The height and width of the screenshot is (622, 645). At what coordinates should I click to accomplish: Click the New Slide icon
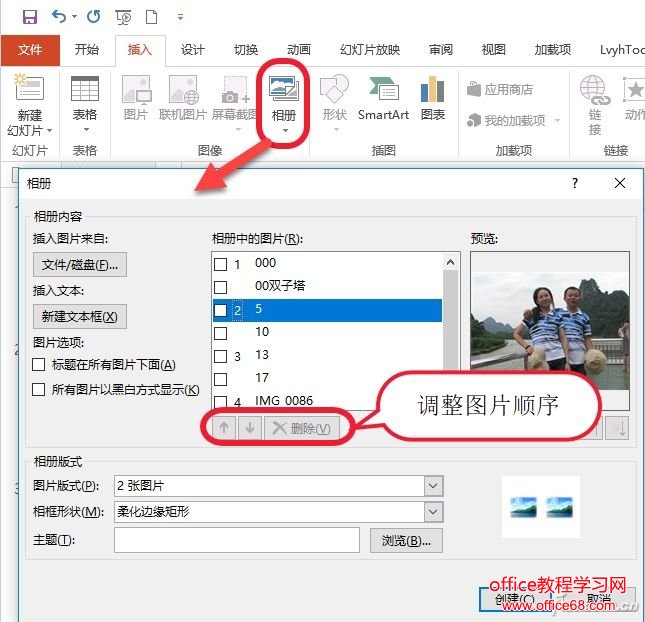[x=28, y=92]
